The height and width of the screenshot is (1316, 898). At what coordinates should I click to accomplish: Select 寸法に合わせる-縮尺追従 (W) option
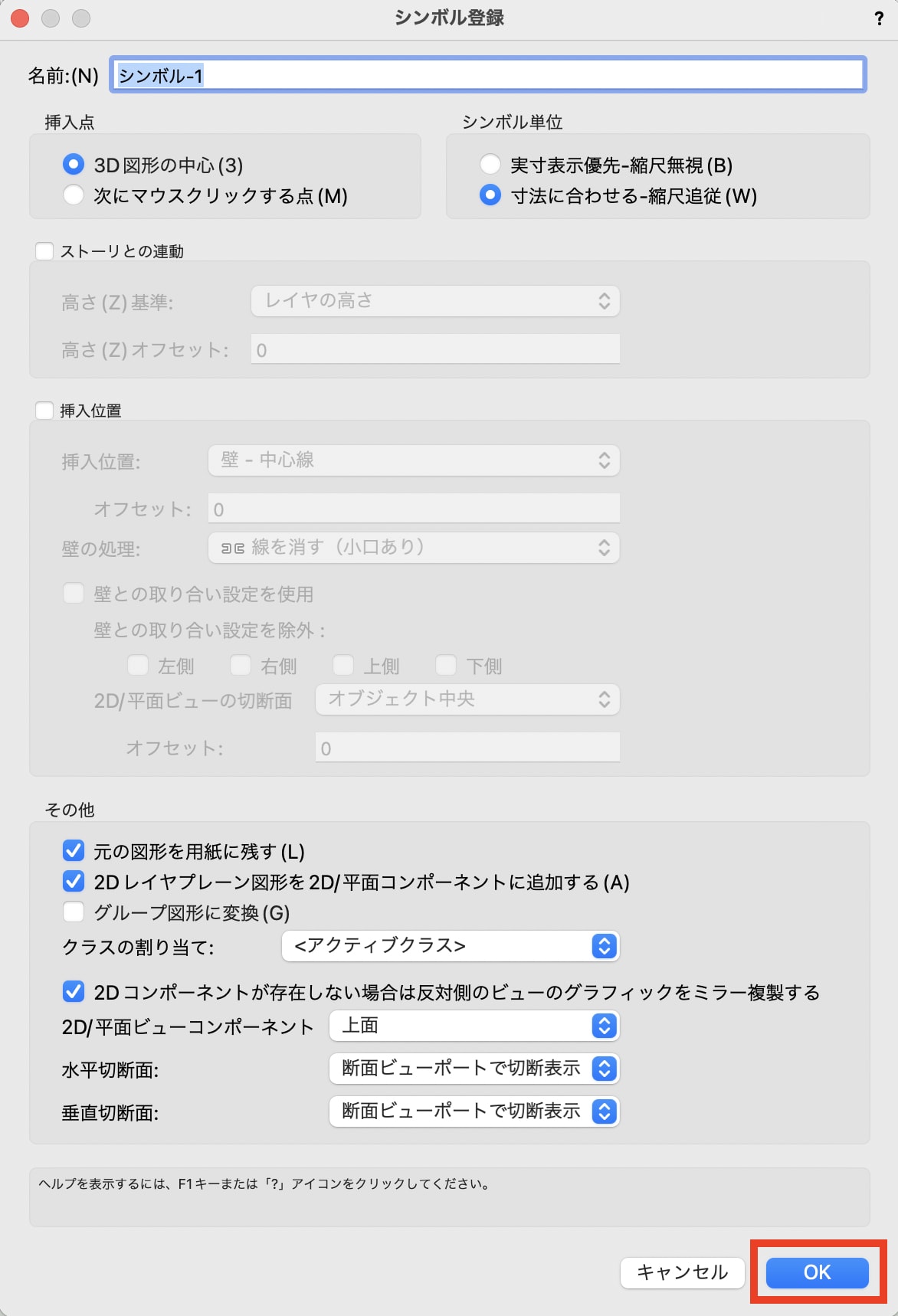pos(490,197)
